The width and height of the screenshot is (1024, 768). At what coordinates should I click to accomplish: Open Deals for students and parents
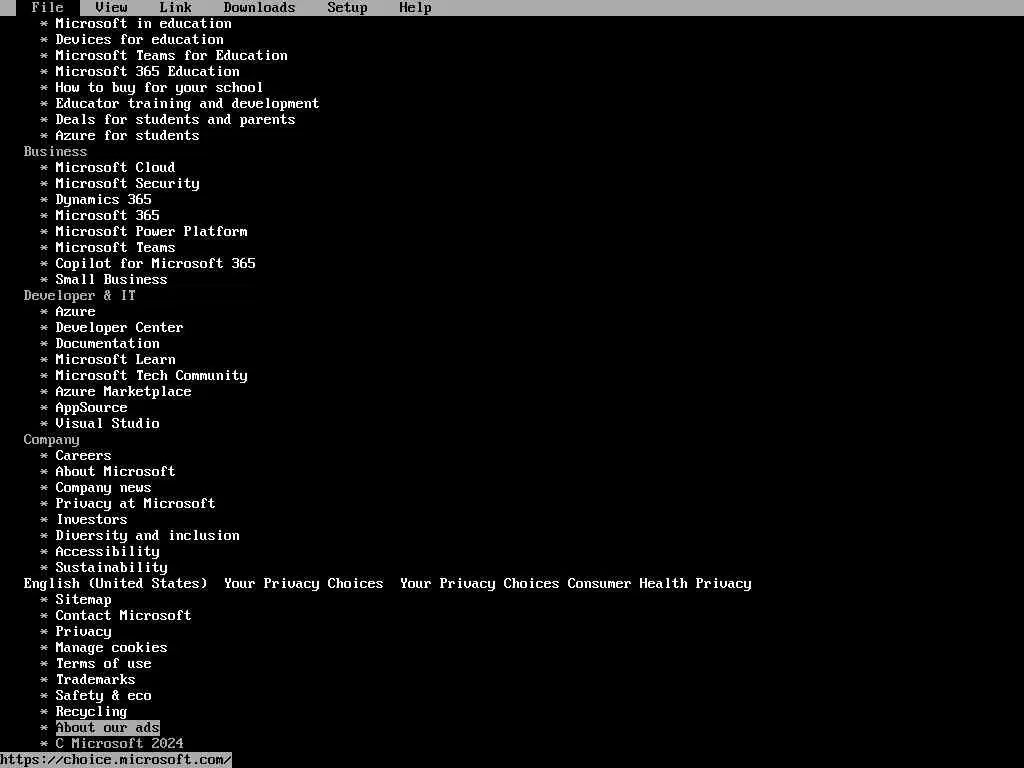(176, 120)
